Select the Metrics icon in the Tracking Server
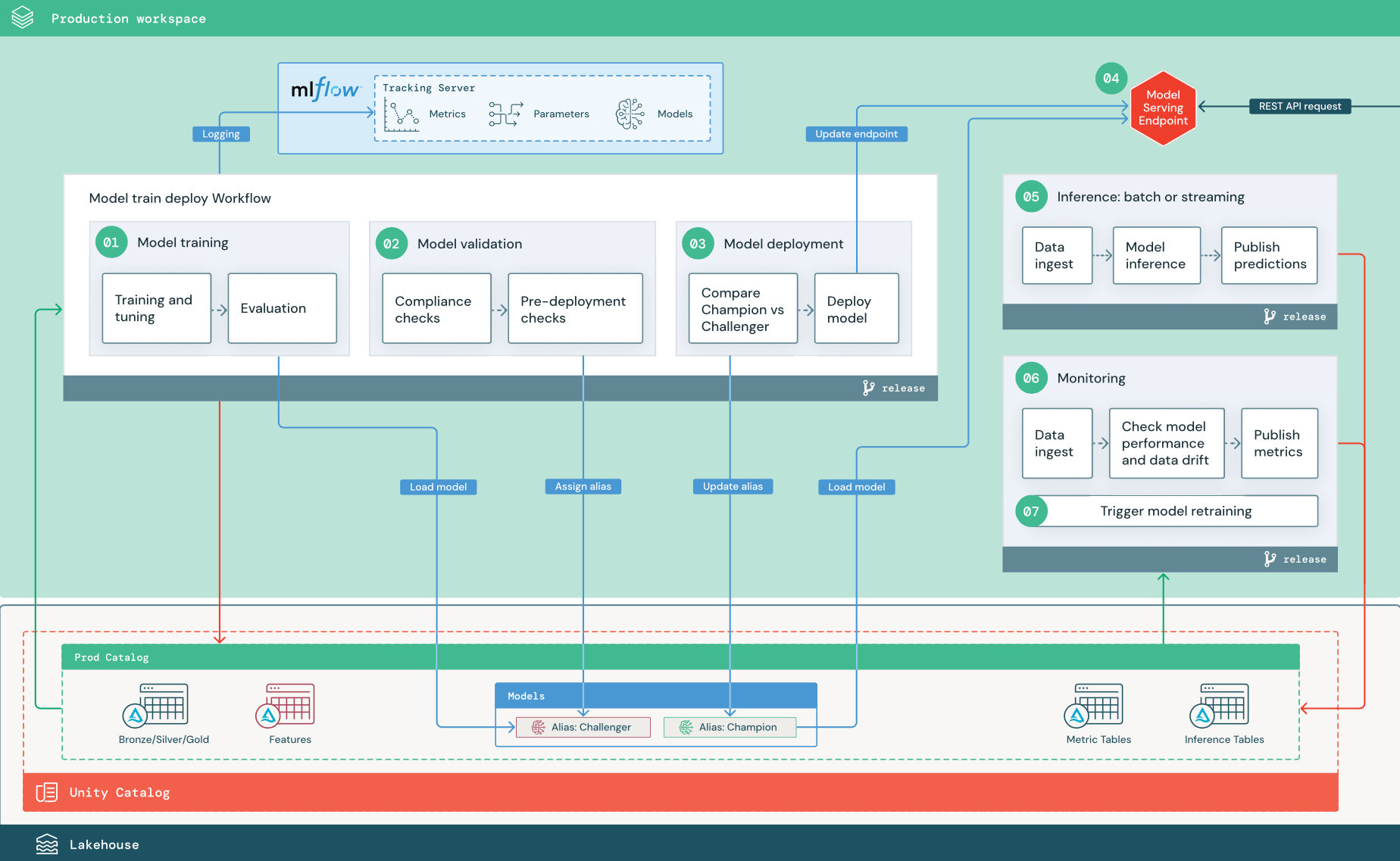This screenshot has height=861, width=1400. [403, 115]
